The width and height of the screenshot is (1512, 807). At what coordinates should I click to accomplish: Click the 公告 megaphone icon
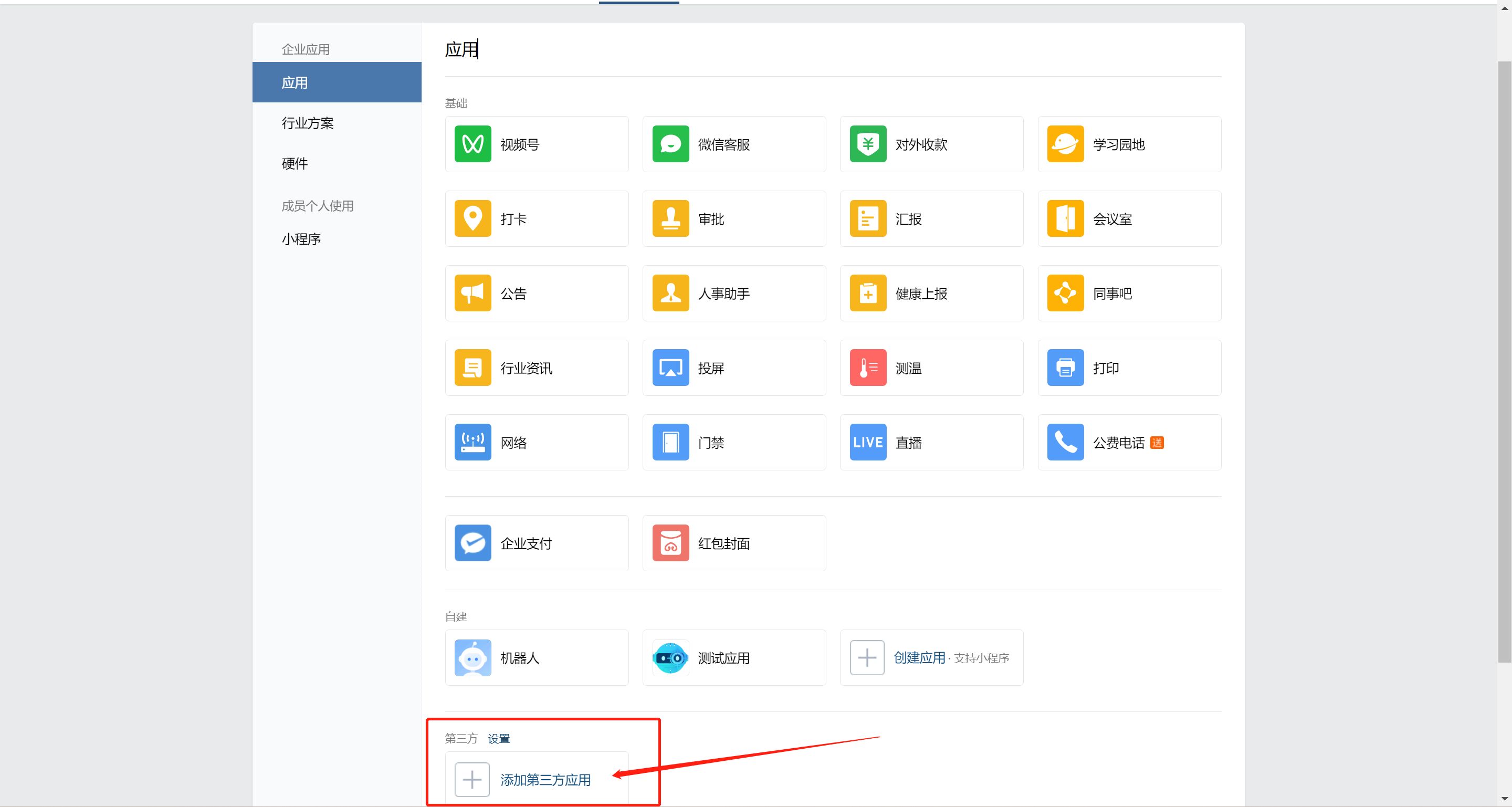click(472, 293)
